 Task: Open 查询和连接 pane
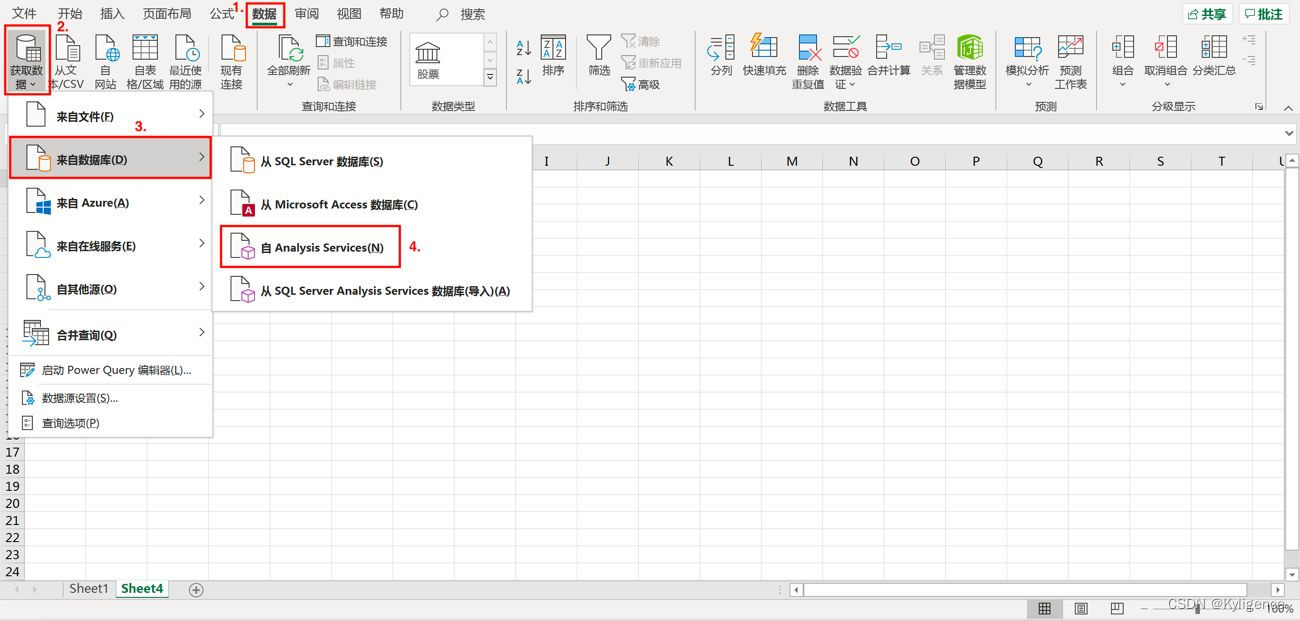tap(352, 41)
